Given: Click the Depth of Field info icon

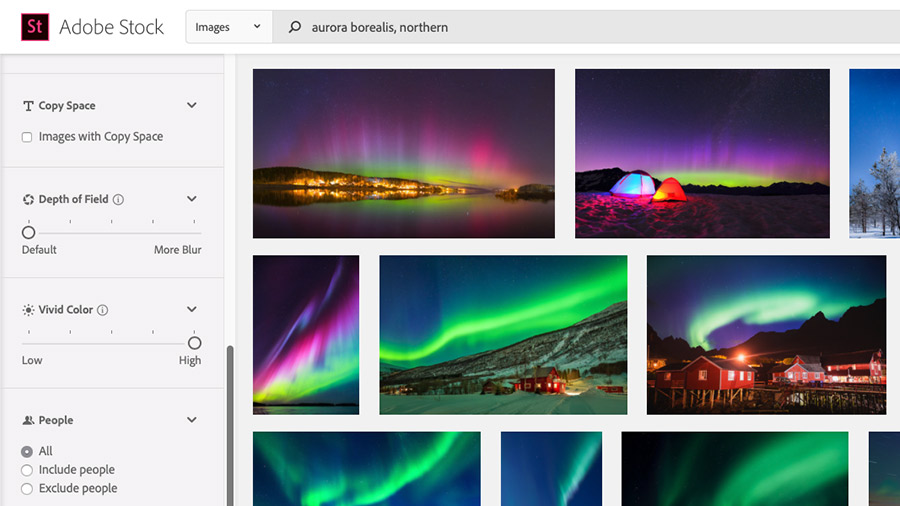Looking at the screenshot, I should [118, 200].
